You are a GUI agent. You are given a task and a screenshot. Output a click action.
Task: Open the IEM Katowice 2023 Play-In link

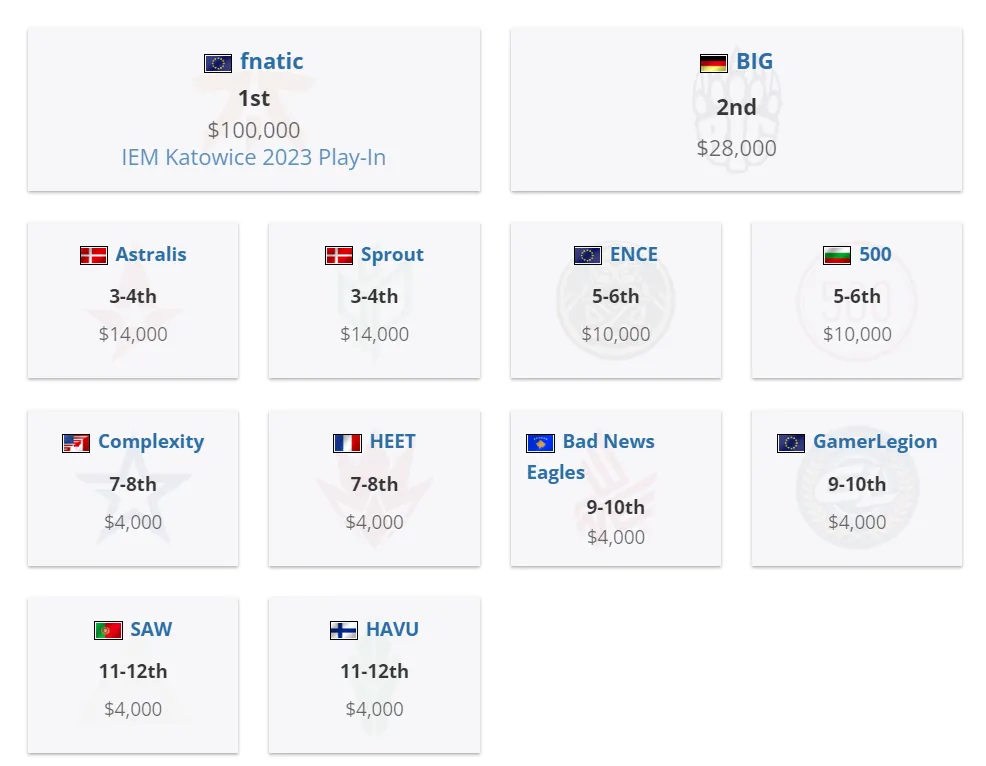coord(253,157)
